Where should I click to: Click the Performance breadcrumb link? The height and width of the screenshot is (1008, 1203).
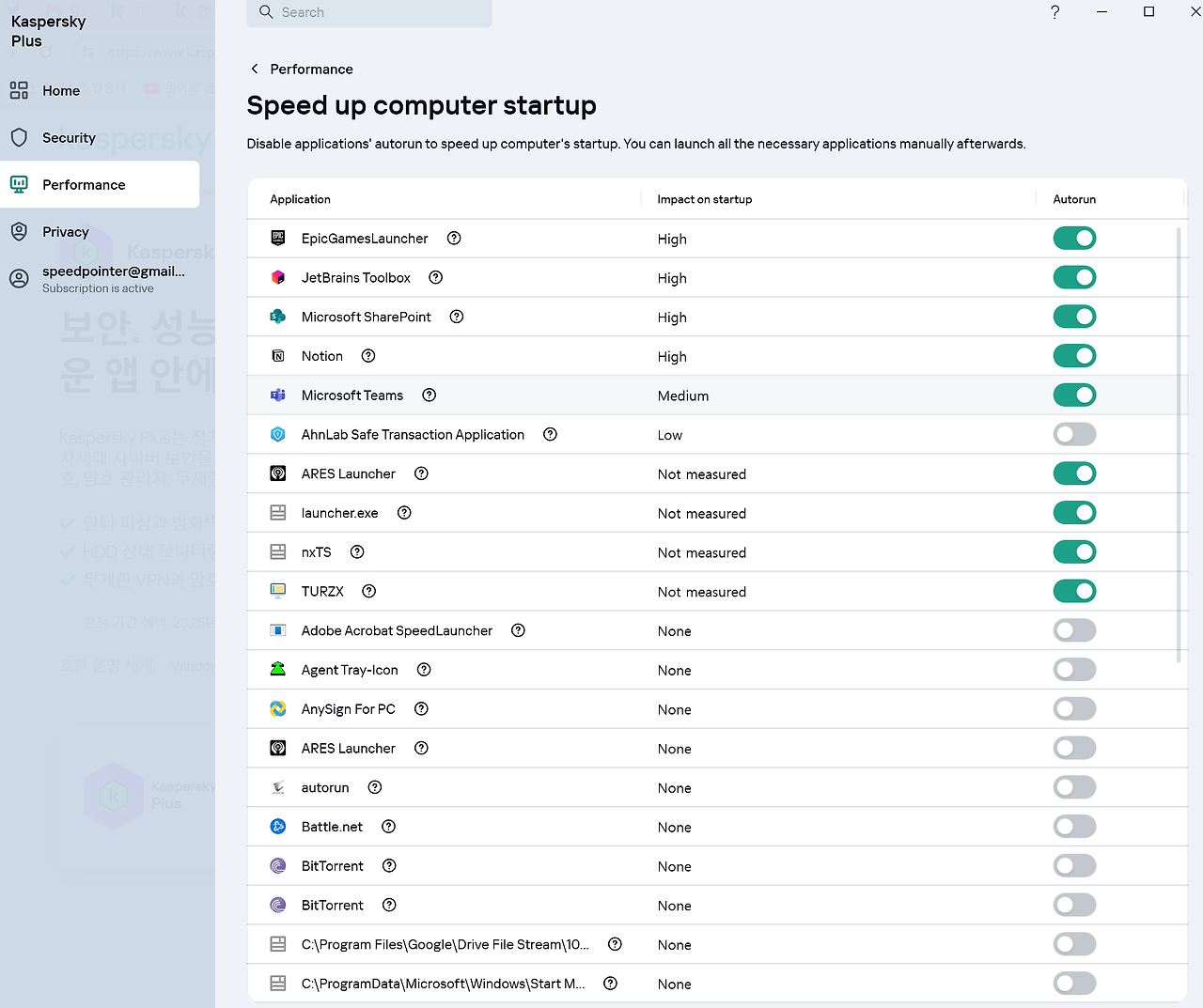pyautogui.click(x=311, y=69)
